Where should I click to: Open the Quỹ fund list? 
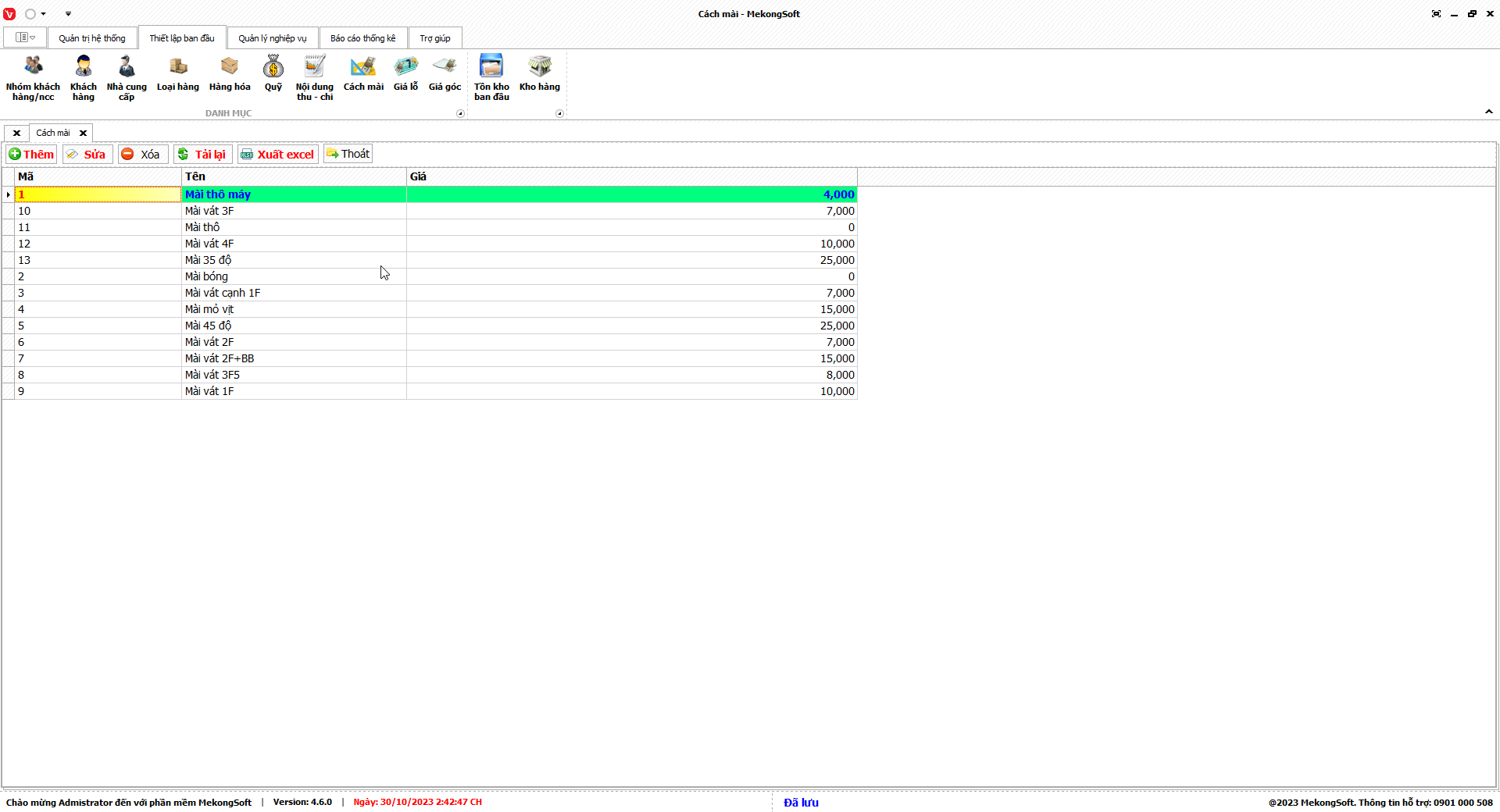[x=273, y=74]
